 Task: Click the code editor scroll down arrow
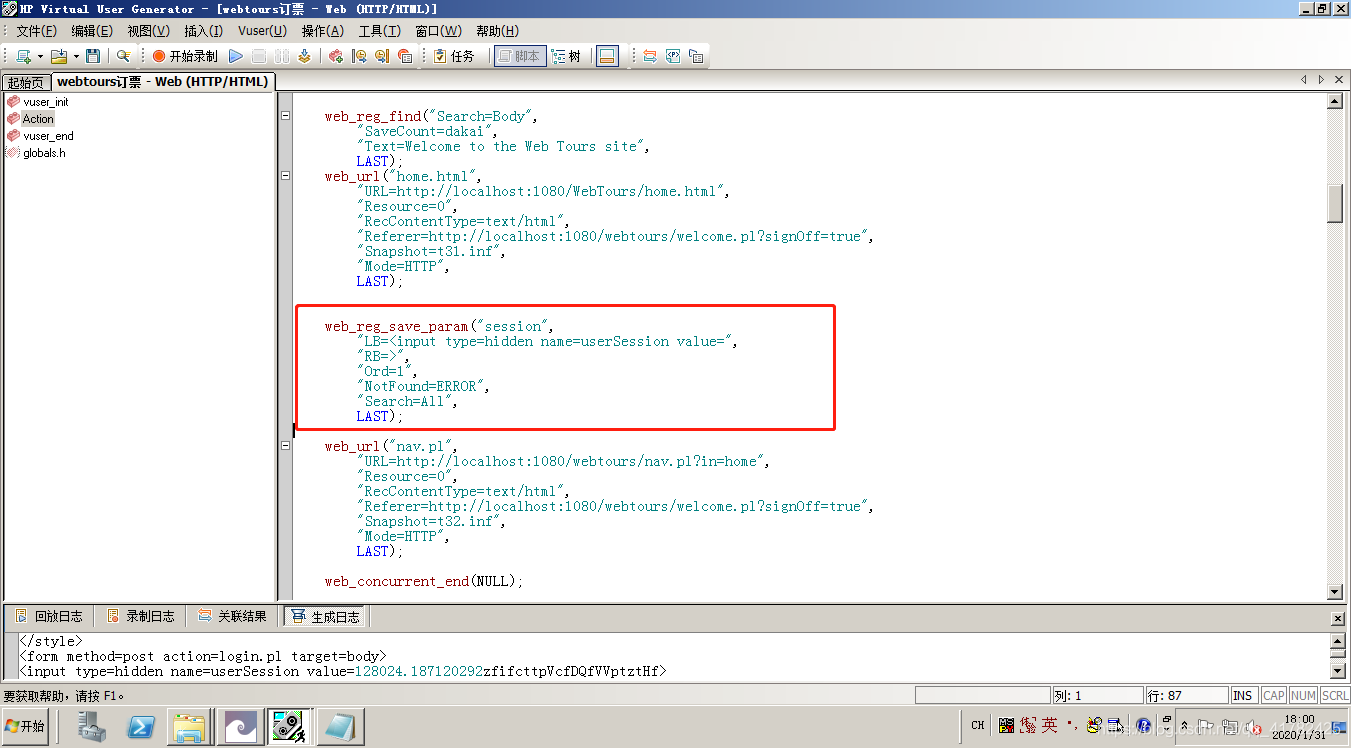(1334, 591)
